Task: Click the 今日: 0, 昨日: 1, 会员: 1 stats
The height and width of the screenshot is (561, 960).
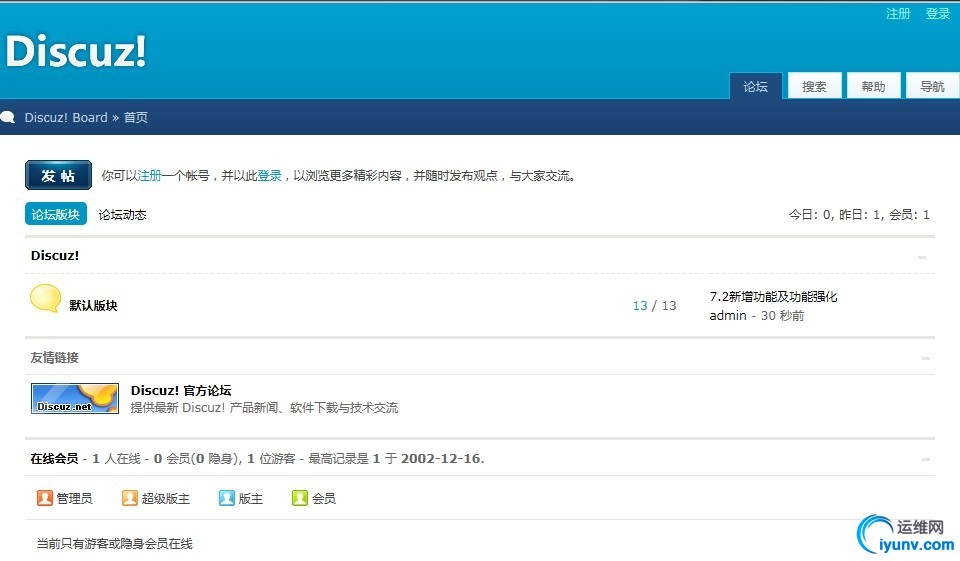Action: tap(859, 214)
